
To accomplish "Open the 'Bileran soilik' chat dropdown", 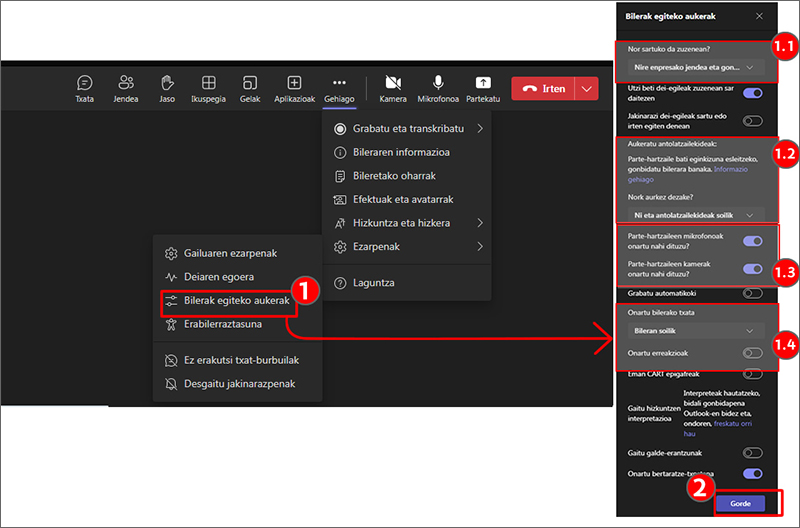I will point(692,330).
